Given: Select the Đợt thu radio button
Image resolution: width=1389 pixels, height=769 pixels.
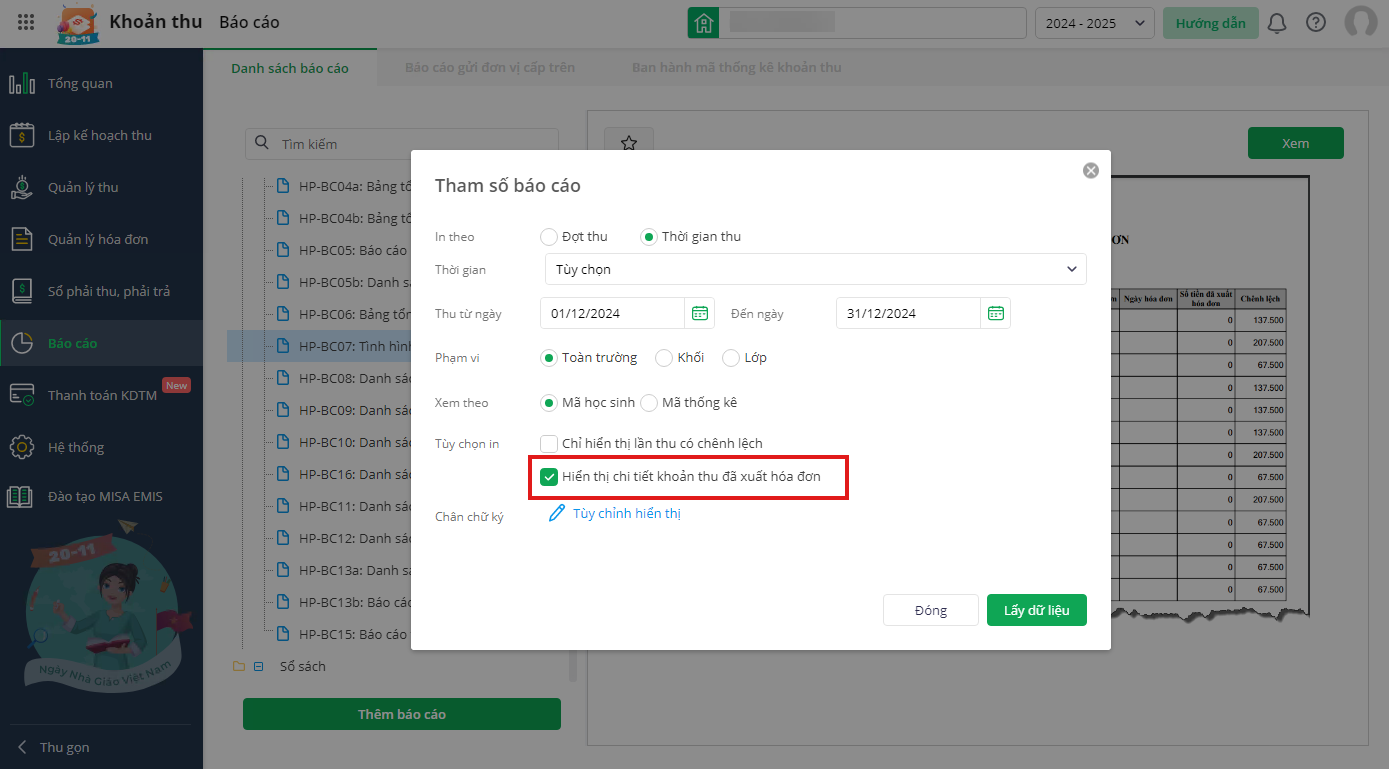Looking at the screenshot, I should point(549,237).
